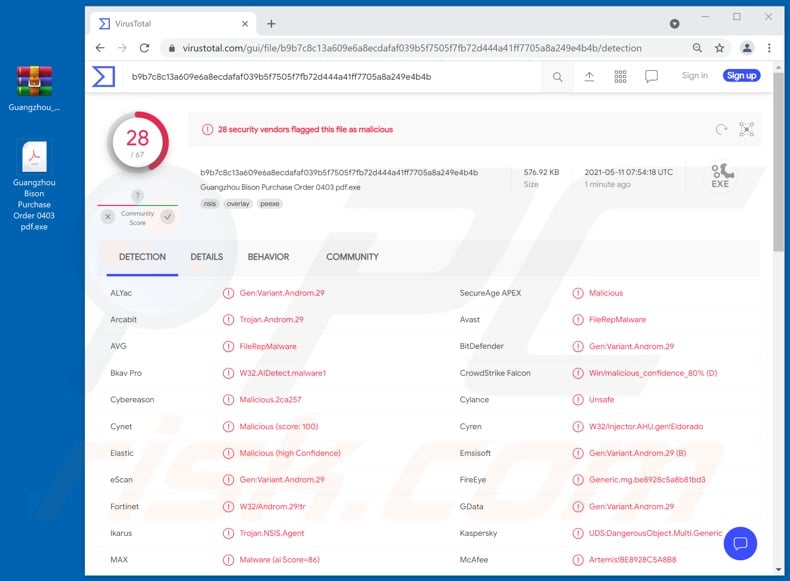Click the file name Guangzhou Bison Purchase Order text
790x581 pixels.
click(280, 187)
